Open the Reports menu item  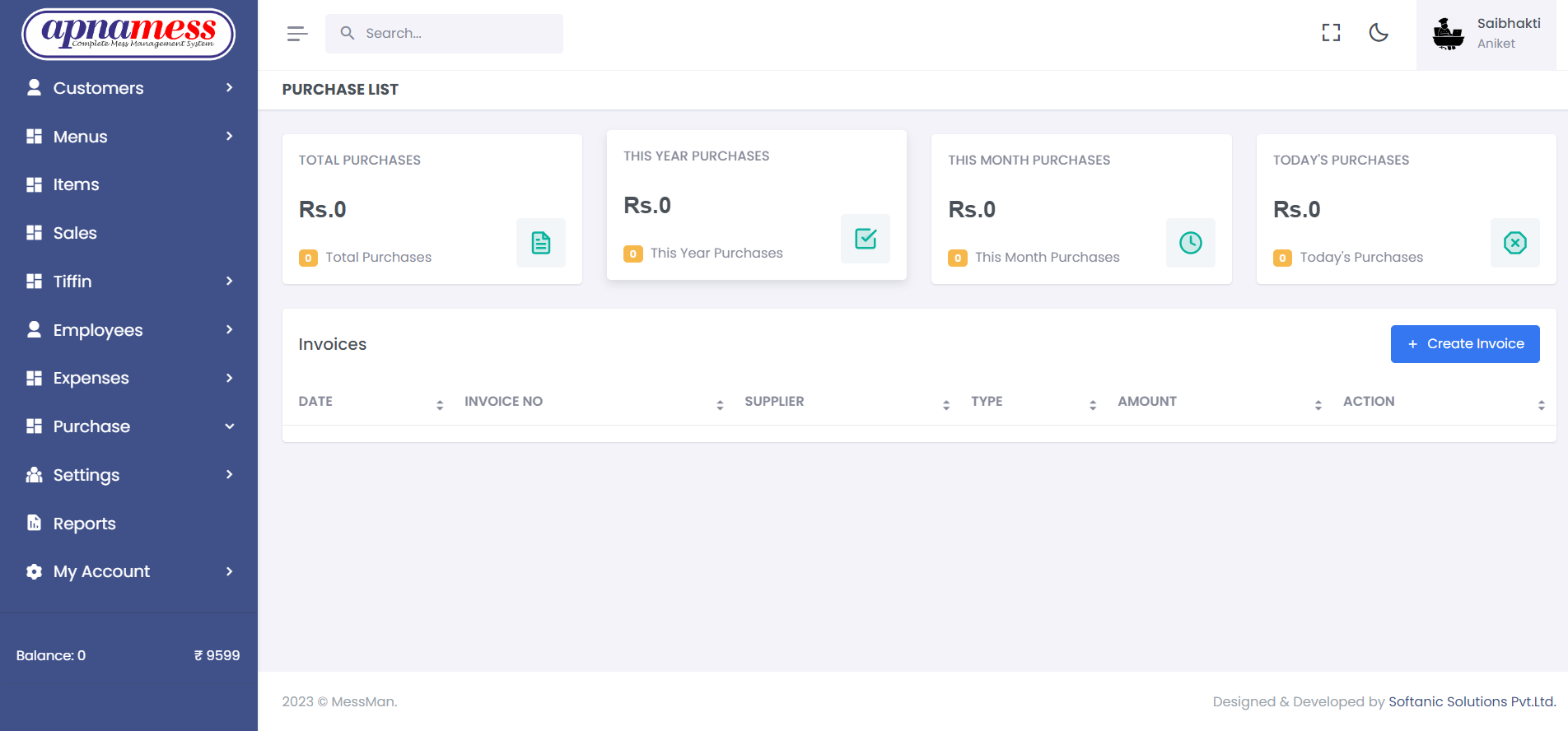(x=128, y=523)
